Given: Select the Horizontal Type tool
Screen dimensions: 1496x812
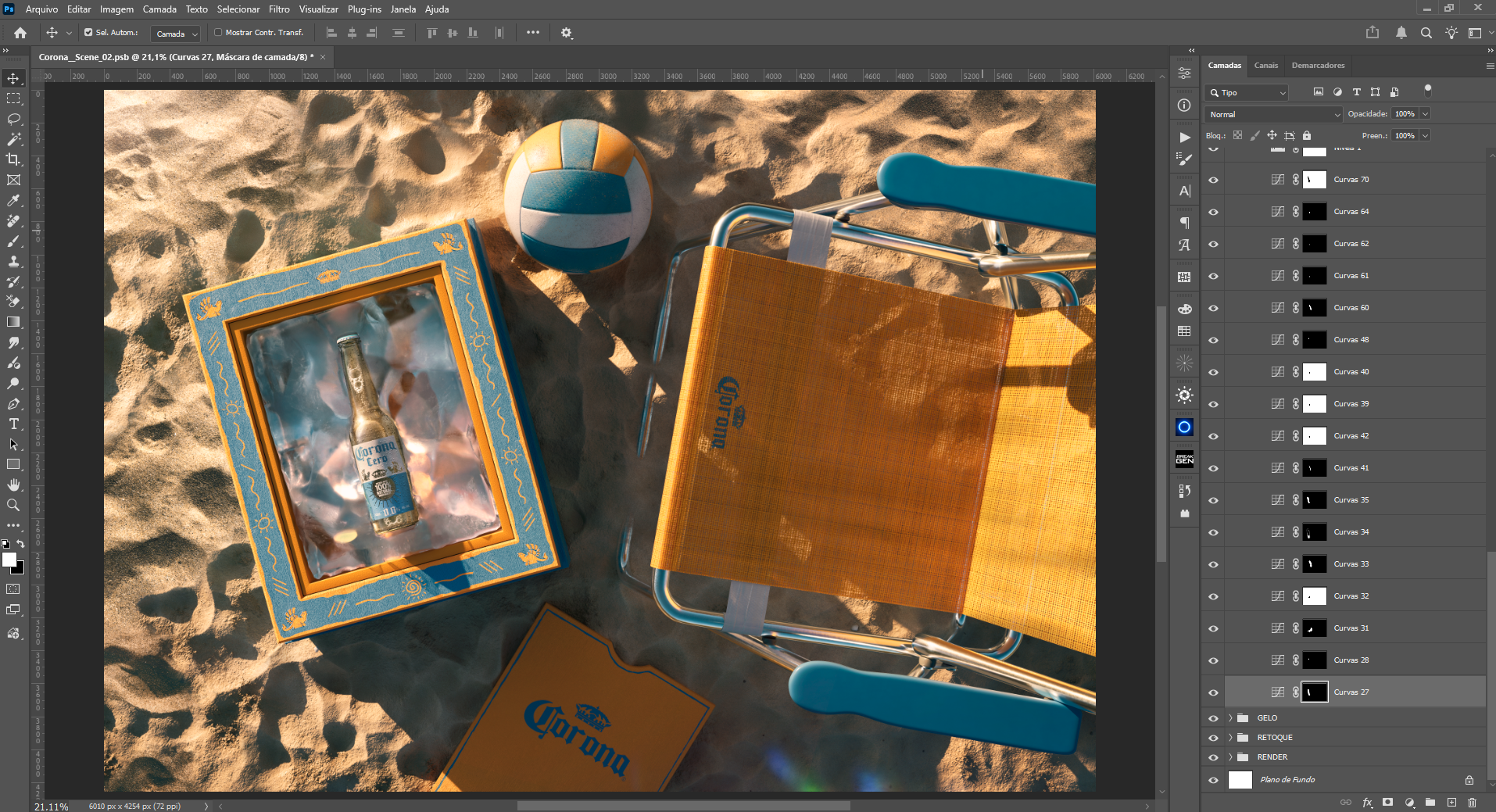Looking at the screenshot, I should pos(13,424).
